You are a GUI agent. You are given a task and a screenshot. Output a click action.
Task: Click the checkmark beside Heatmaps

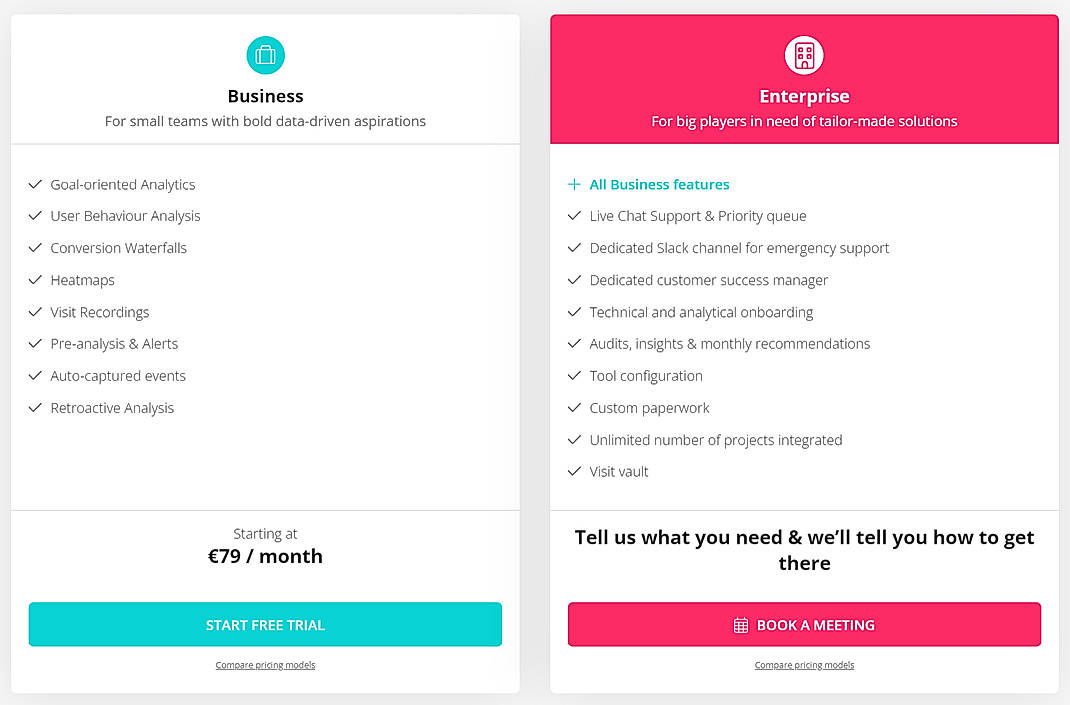point(33,280)
